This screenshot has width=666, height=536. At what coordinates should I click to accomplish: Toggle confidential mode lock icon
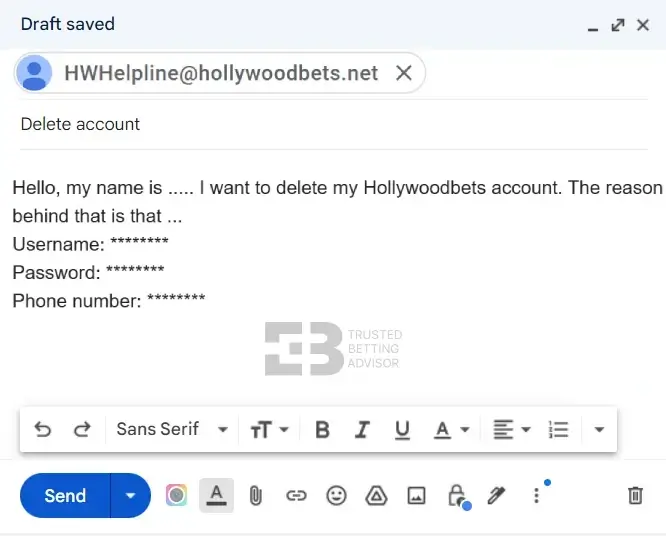click(457, 496)
